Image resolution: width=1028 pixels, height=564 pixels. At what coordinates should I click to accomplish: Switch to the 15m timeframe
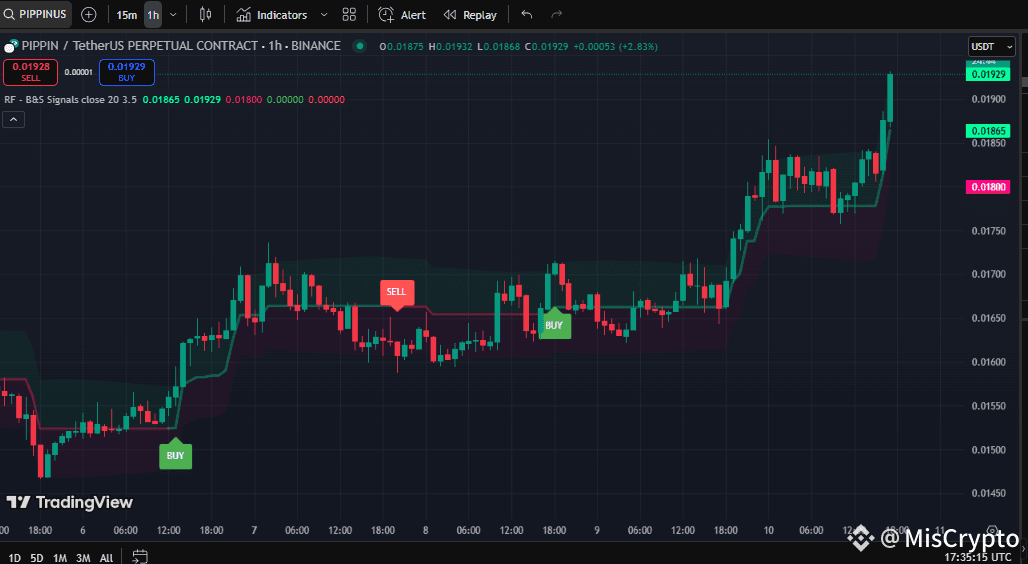(127, 14)
